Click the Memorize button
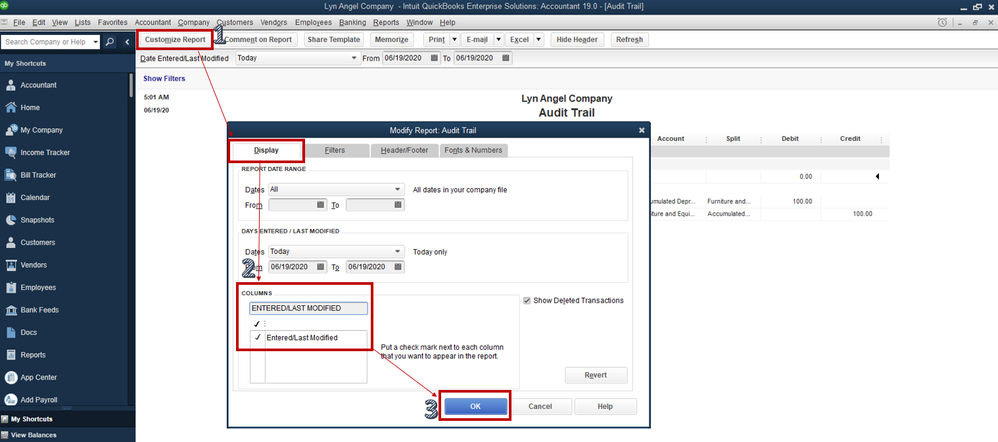The image size is (998, 442). (391, 39)
